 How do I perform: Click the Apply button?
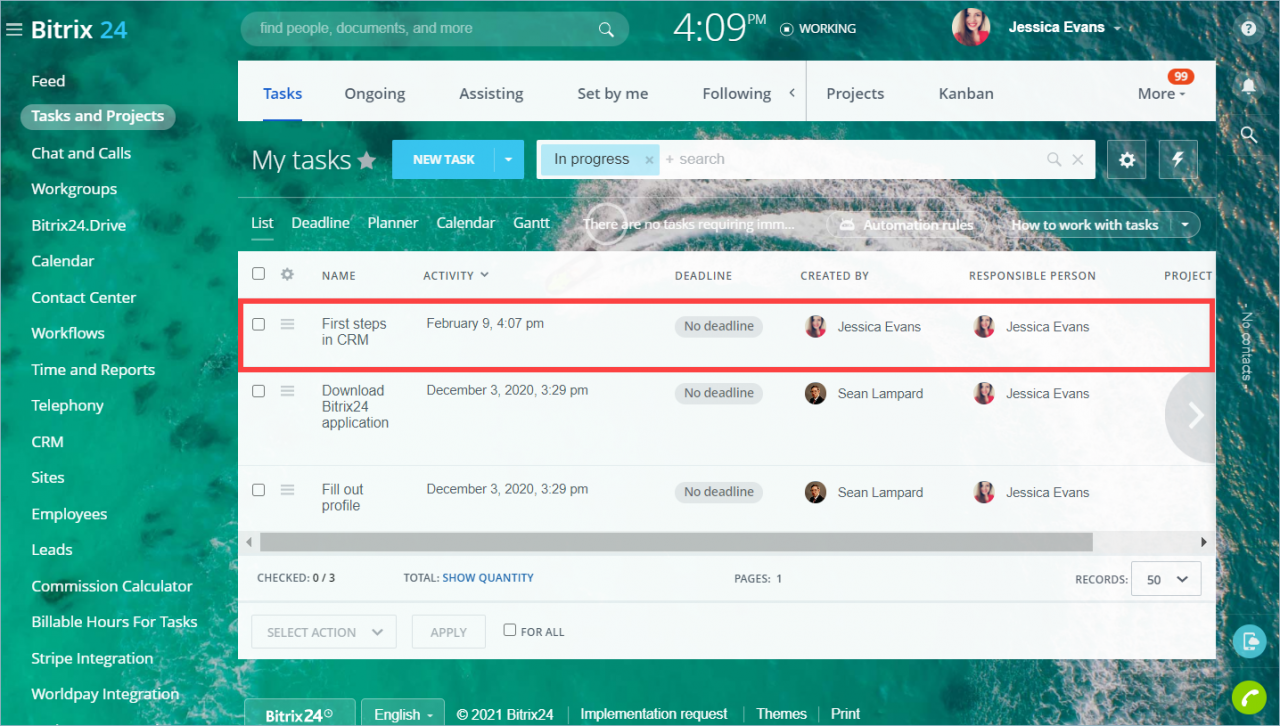tap(449, 632)
